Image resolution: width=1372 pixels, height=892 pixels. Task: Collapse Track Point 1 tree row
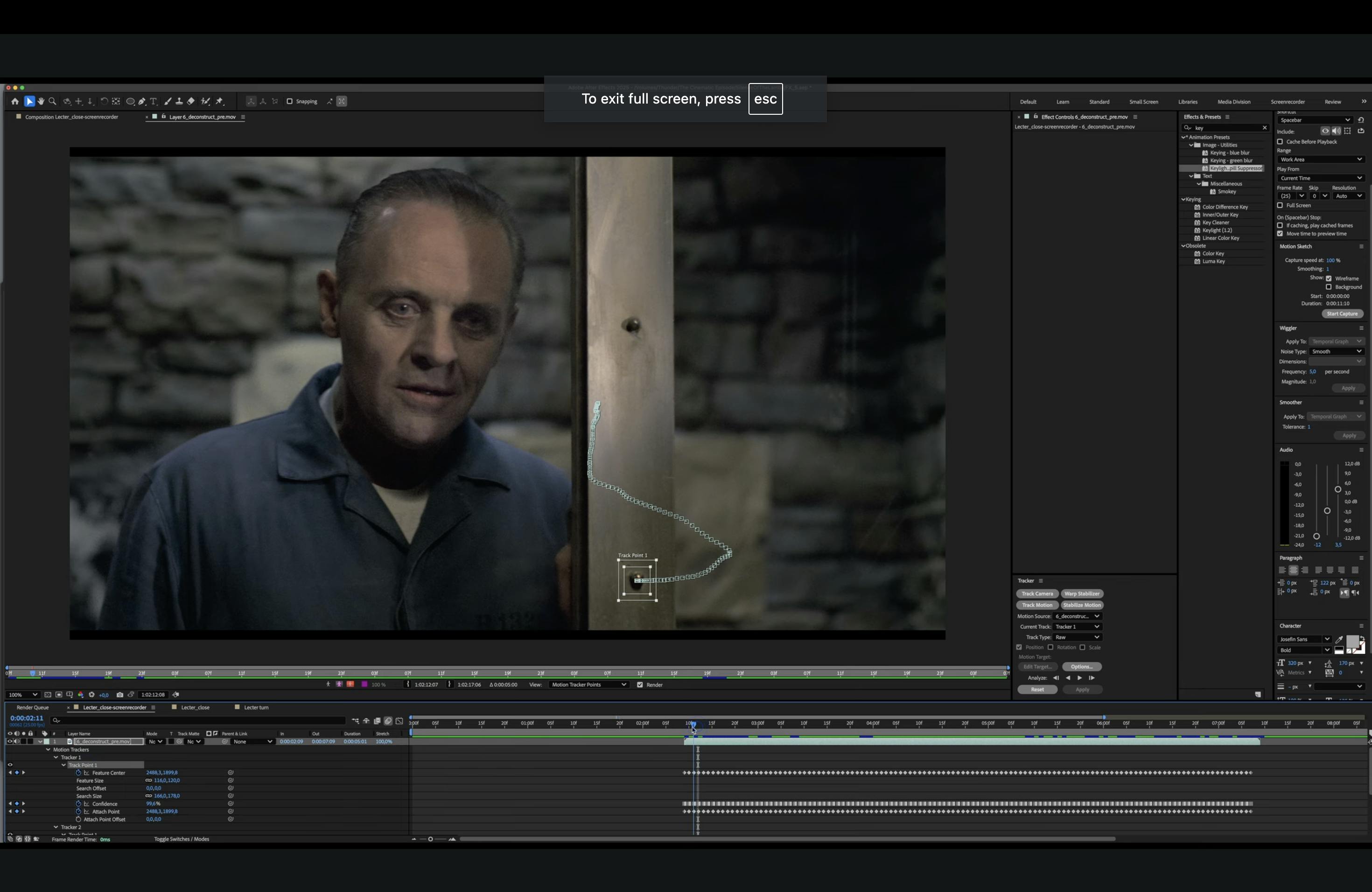click(x=64, y=765)
